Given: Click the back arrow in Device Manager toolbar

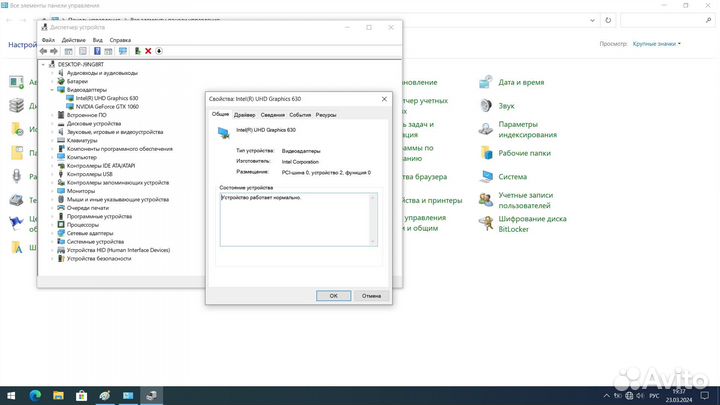Looking at the screenshot, I should (44, 51).
